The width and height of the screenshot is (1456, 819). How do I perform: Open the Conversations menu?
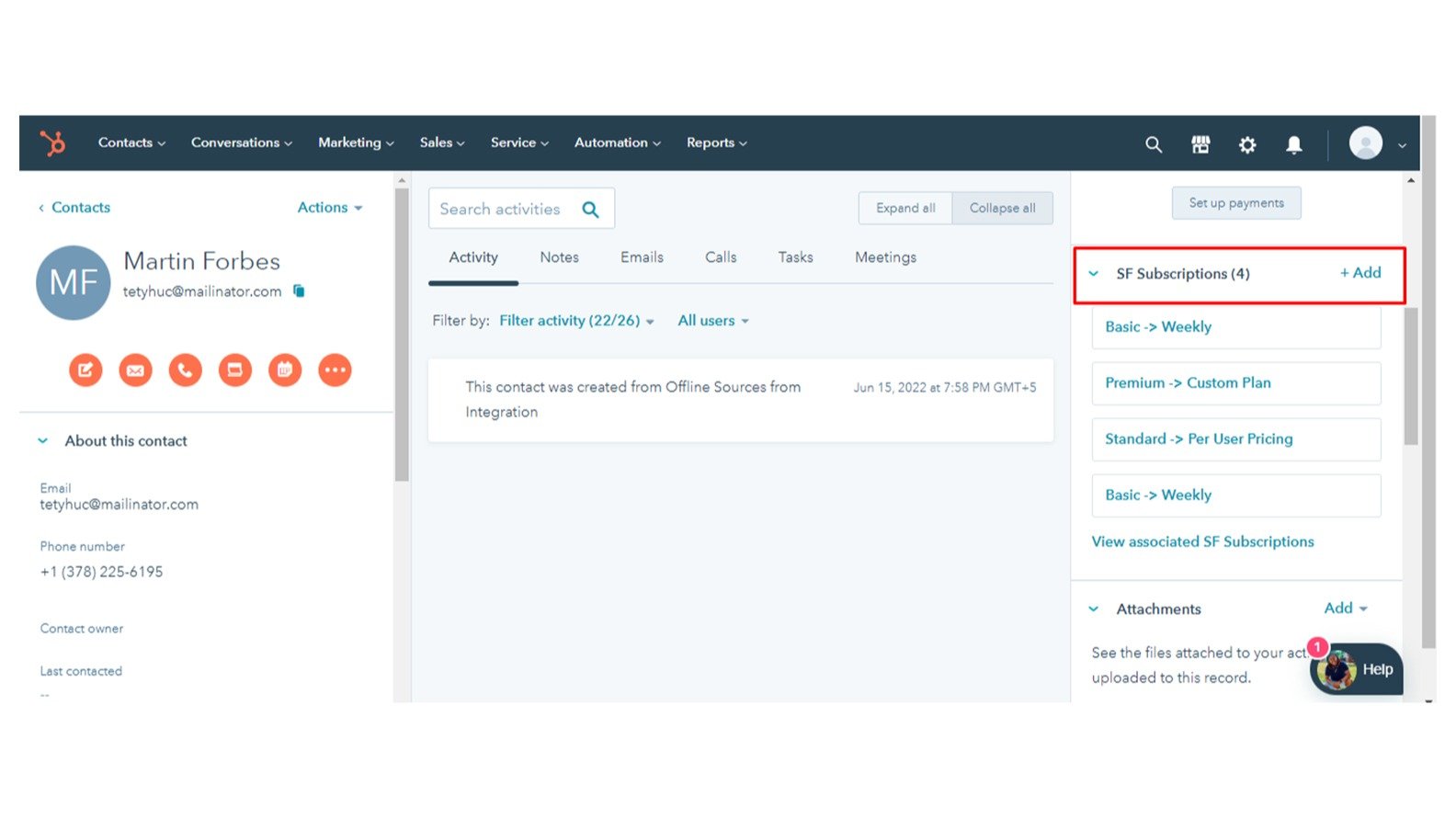tap(241, 142)
